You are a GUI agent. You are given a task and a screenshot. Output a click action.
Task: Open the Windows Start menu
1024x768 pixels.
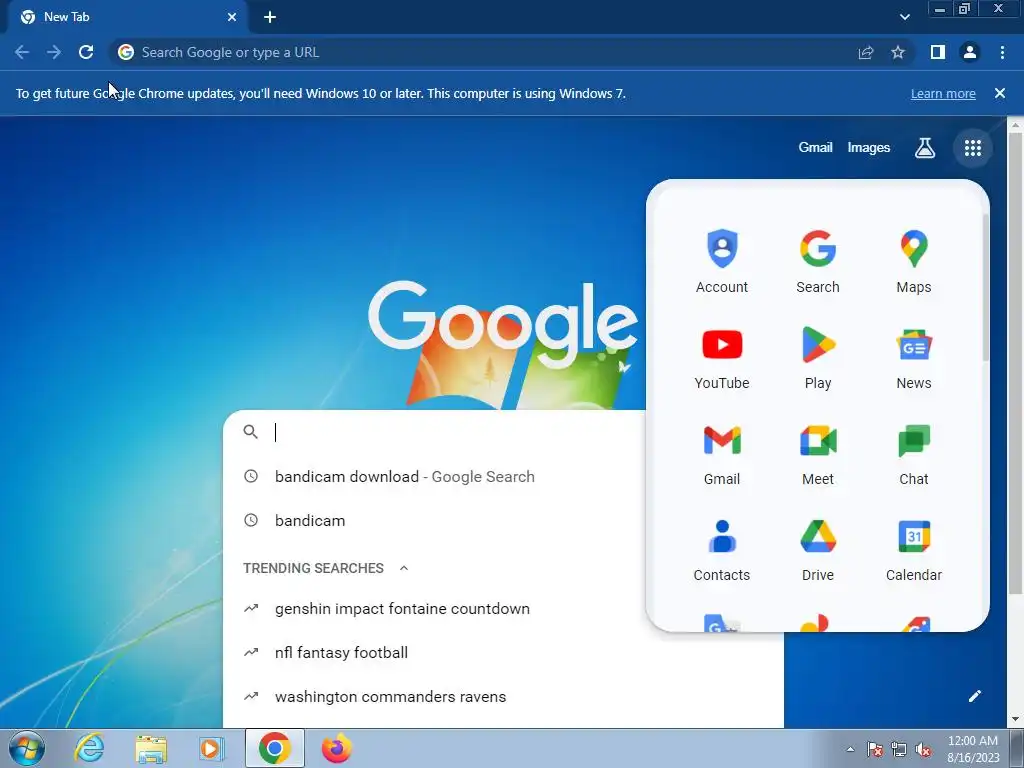pyautogui.click(x=27, y=748)
